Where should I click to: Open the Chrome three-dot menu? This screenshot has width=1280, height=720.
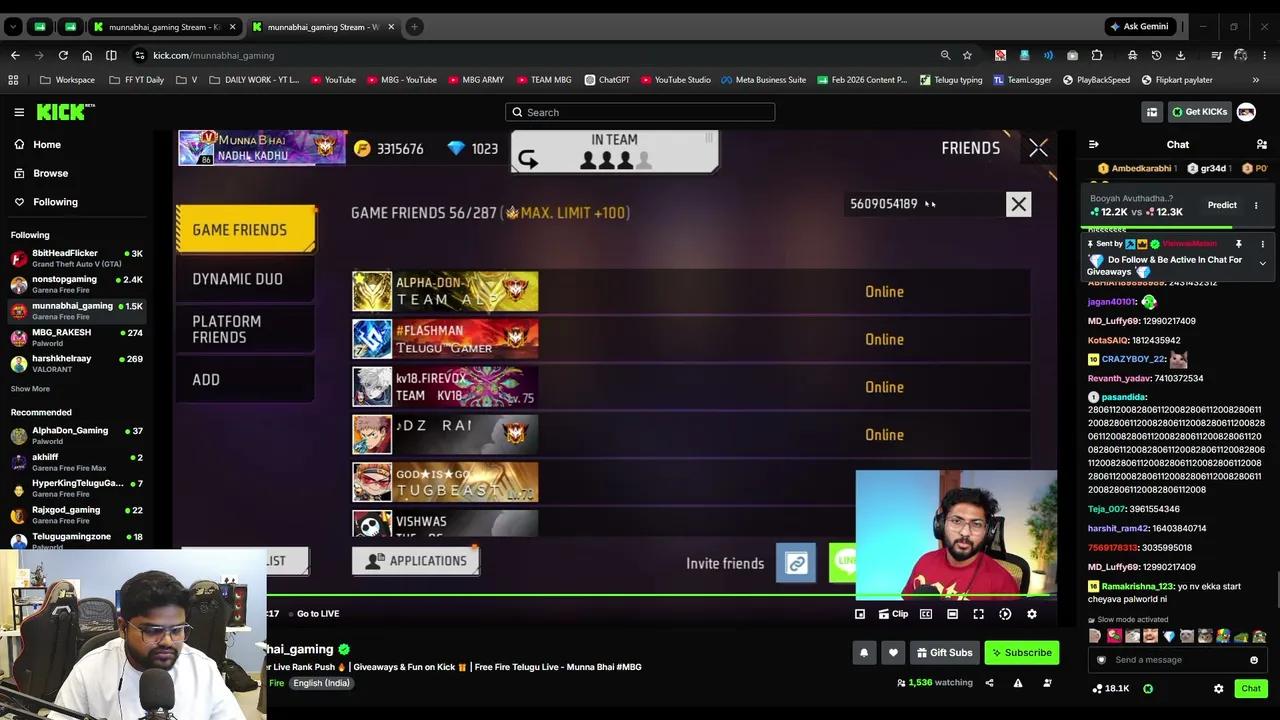tap(1264, 55)
